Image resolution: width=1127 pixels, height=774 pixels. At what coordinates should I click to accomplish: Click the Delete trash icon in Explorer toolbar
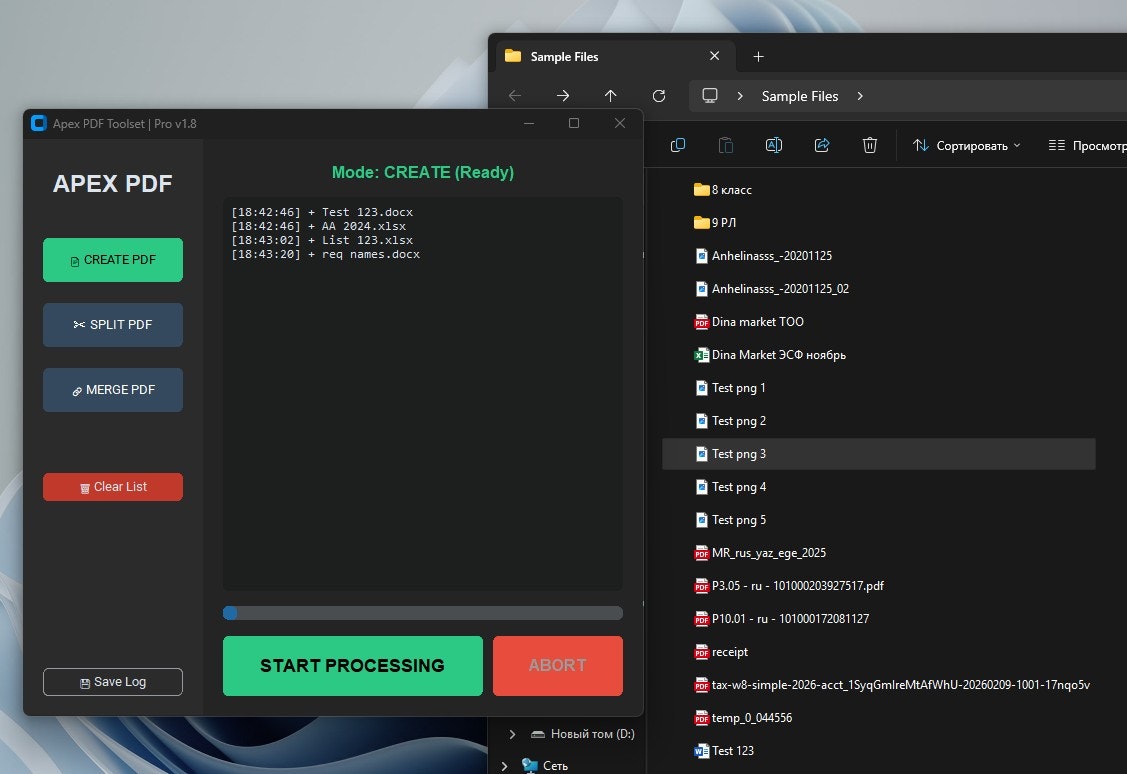click(x=870, y=145)
